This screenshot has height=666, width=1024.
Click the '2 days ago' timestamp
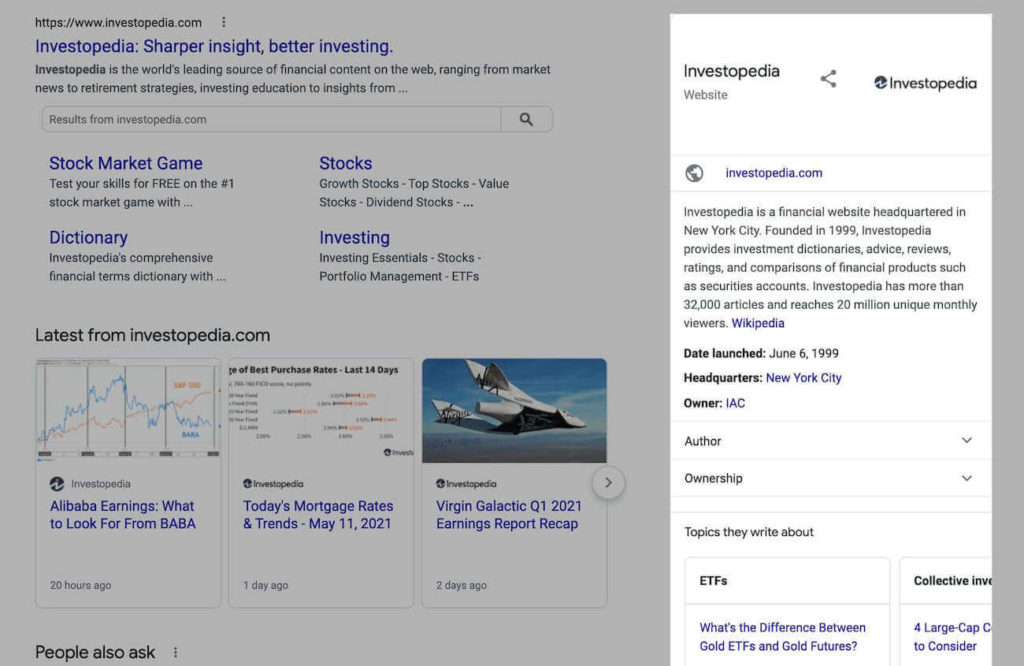[461, 586]
